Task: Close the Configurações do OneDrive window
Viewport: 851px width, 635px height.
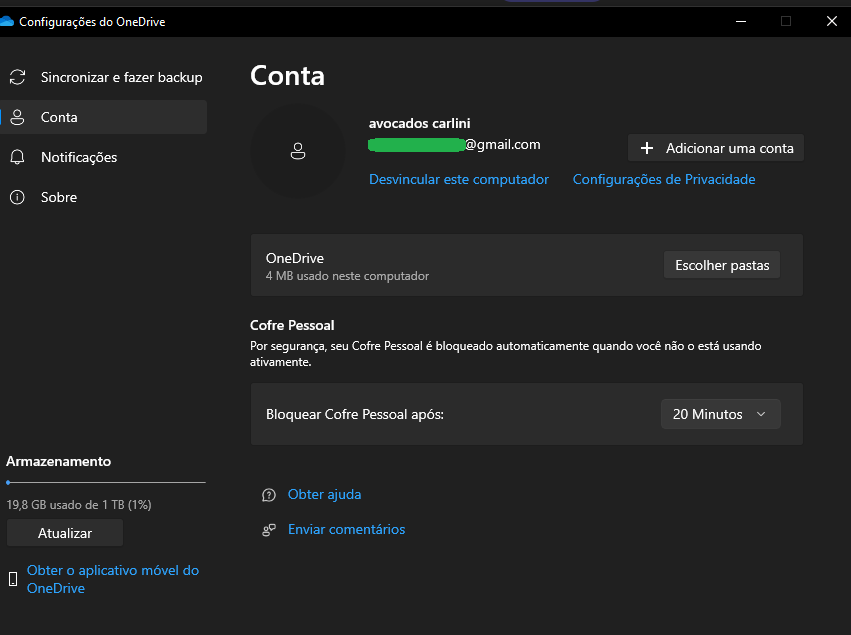Action: [831, 21]
